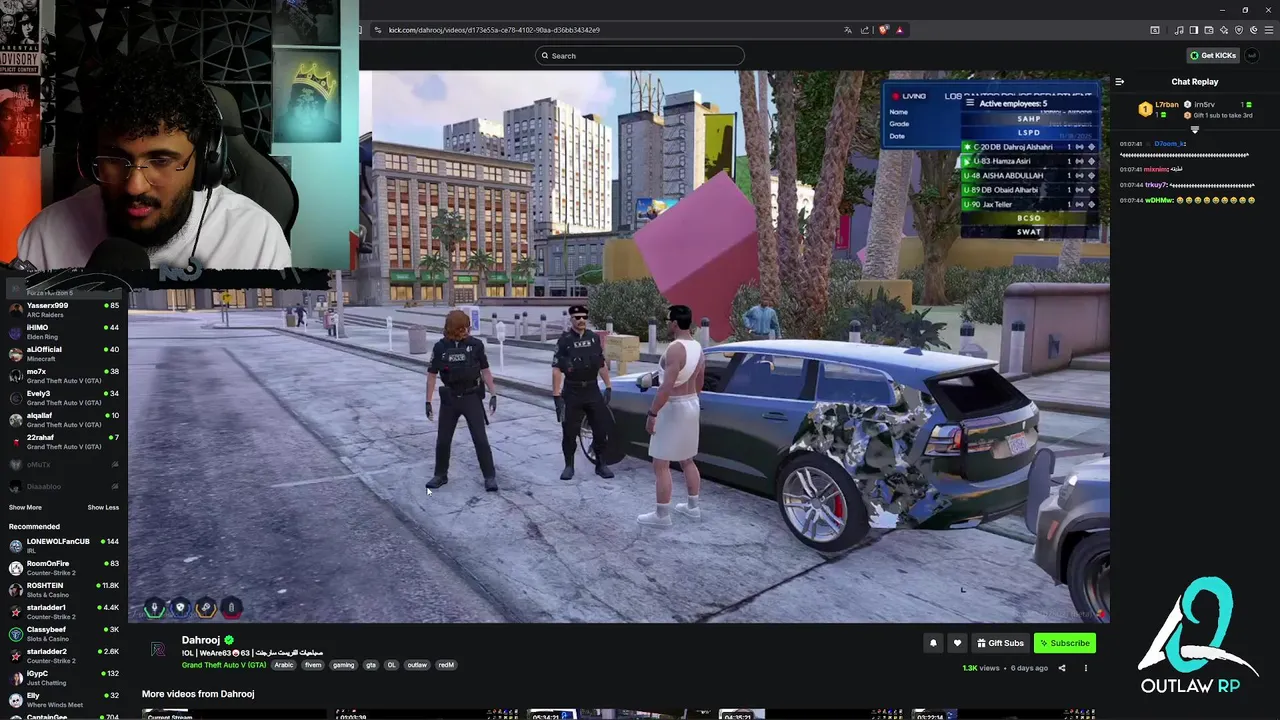Click the 1.3K views text
The image size is (1280, 720).
click(981, 668)
